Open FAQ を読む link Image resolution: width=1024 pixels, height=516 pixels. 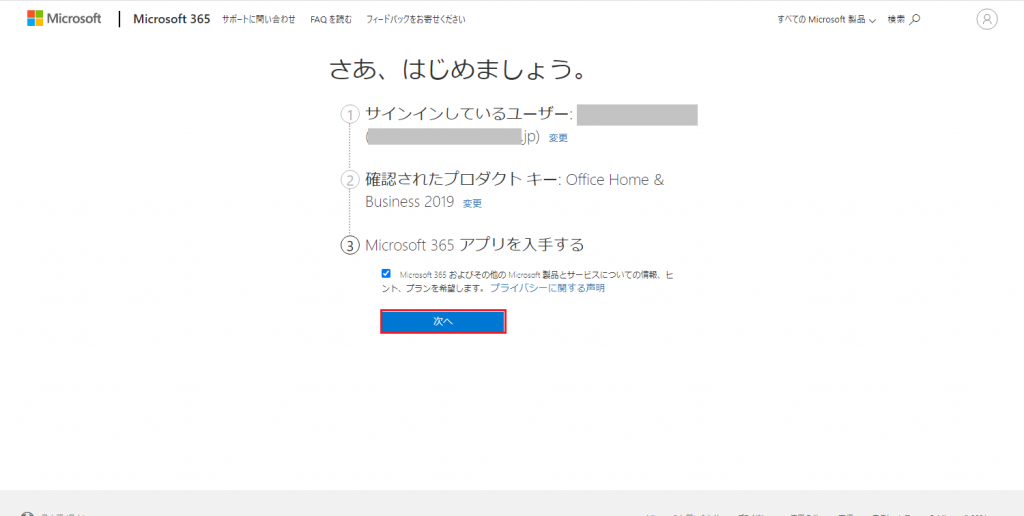tap(331, 20)
